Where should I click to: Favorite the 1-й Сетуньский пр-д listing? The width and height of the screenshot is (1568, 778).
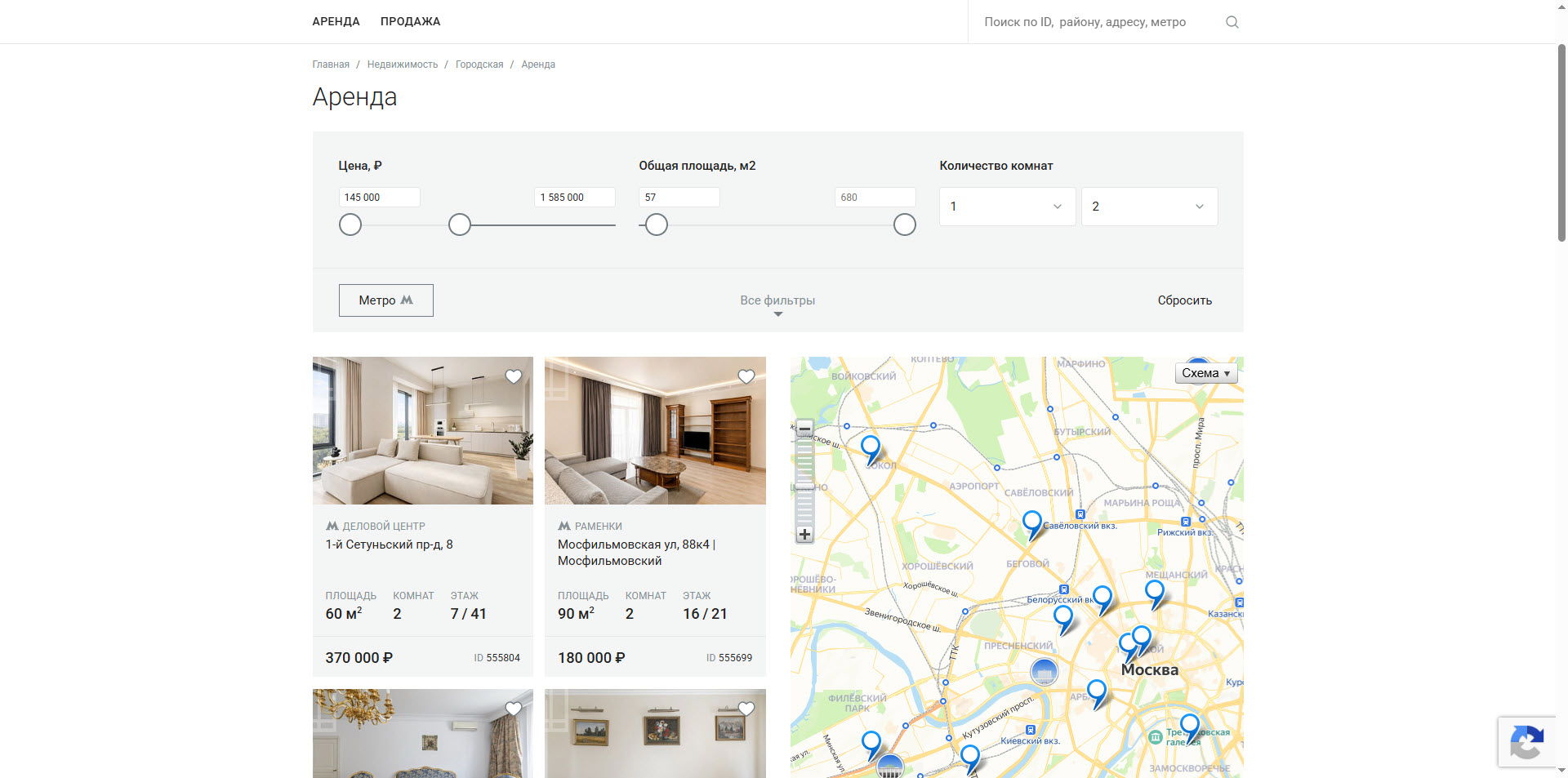click(514, 376)
